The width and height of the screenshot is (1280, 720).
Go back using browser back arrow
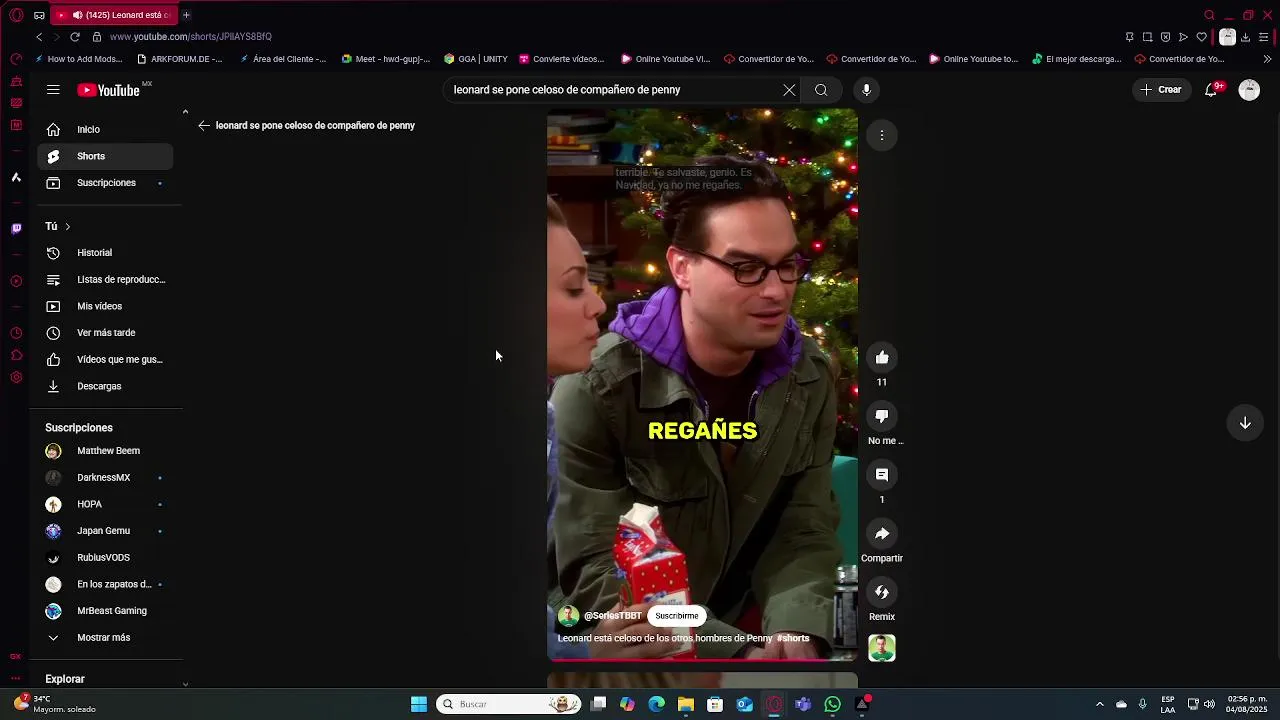tap(39, 37)
